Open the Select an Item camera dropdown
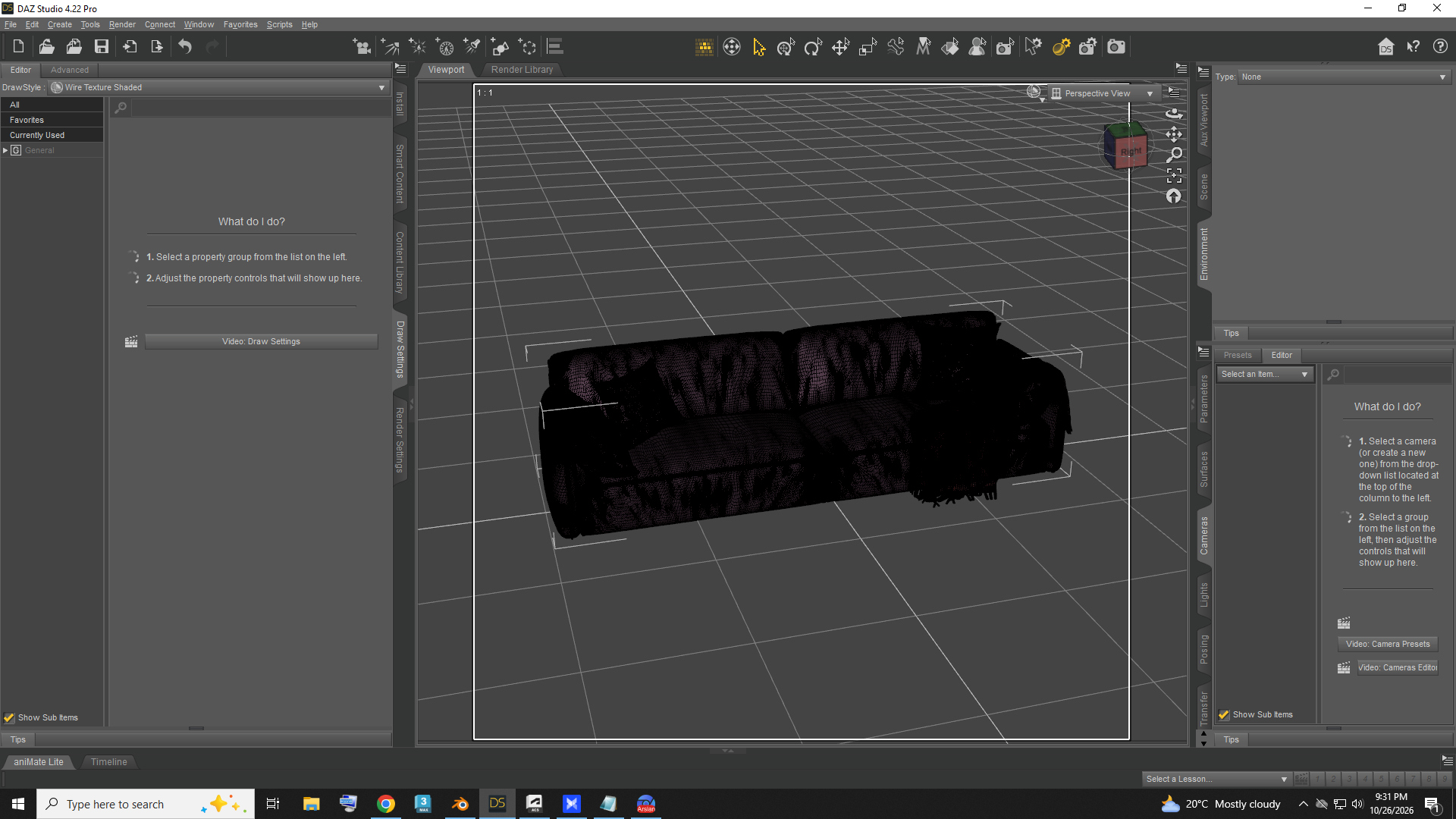The width and height of the screenshot is (1456, 819). (x=1264, y=374)
